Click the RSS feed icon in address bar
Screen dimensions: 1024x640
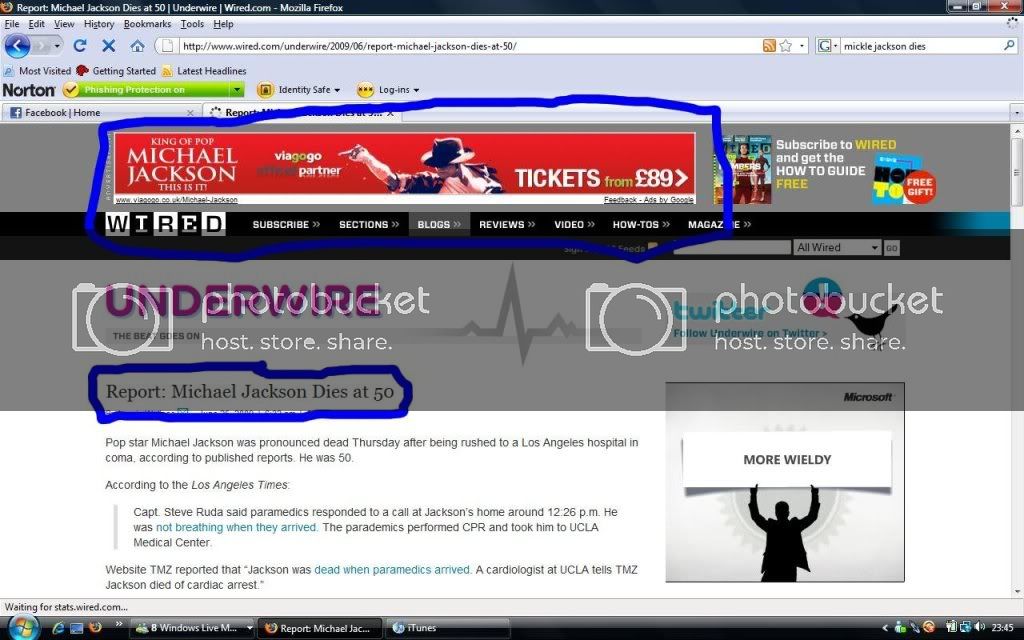pyautogui.click(x=769, y=46)
